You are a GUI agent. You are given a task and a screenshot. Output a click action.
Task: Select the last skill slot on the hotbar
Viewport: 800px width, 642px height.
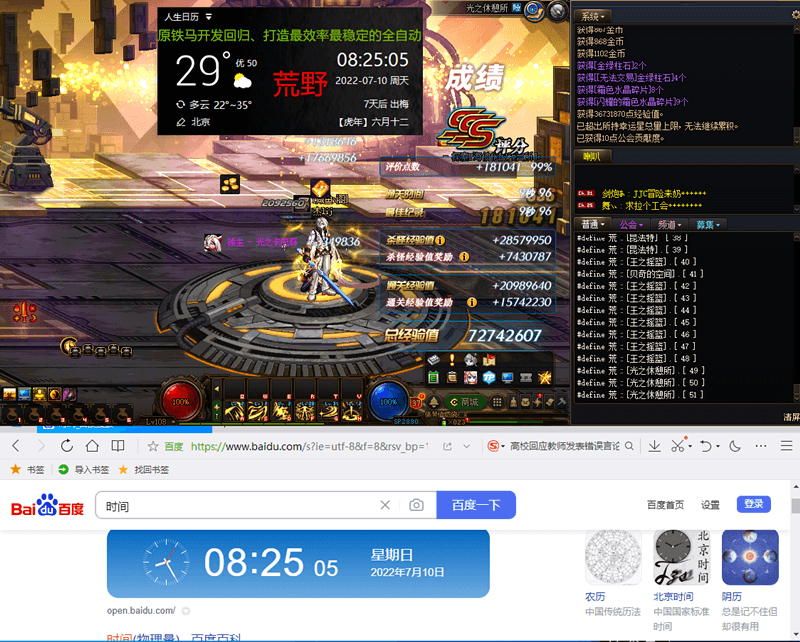pos(351,410)
